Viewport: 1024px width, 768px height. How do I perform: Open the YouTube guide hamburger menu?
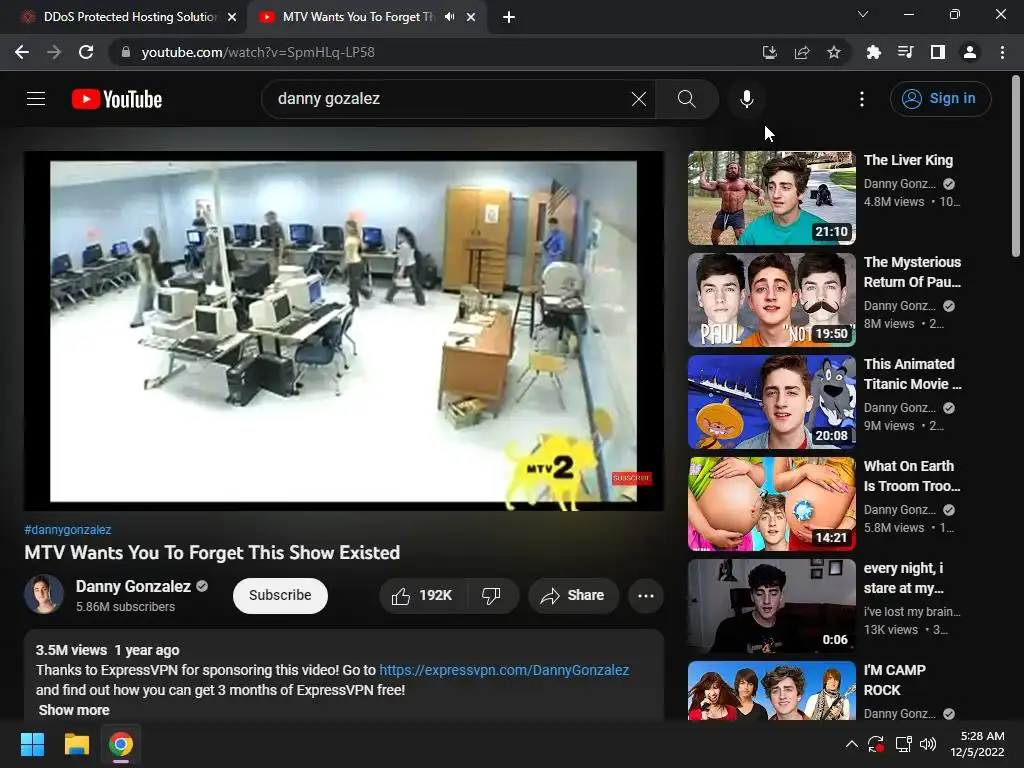pyautogui.click(x=36, y=99)
